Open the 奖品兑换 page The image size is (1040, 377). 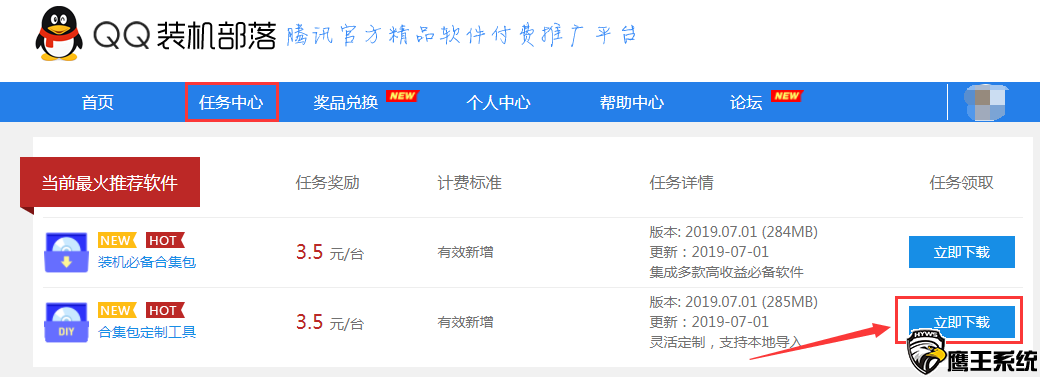pos(346,103)
